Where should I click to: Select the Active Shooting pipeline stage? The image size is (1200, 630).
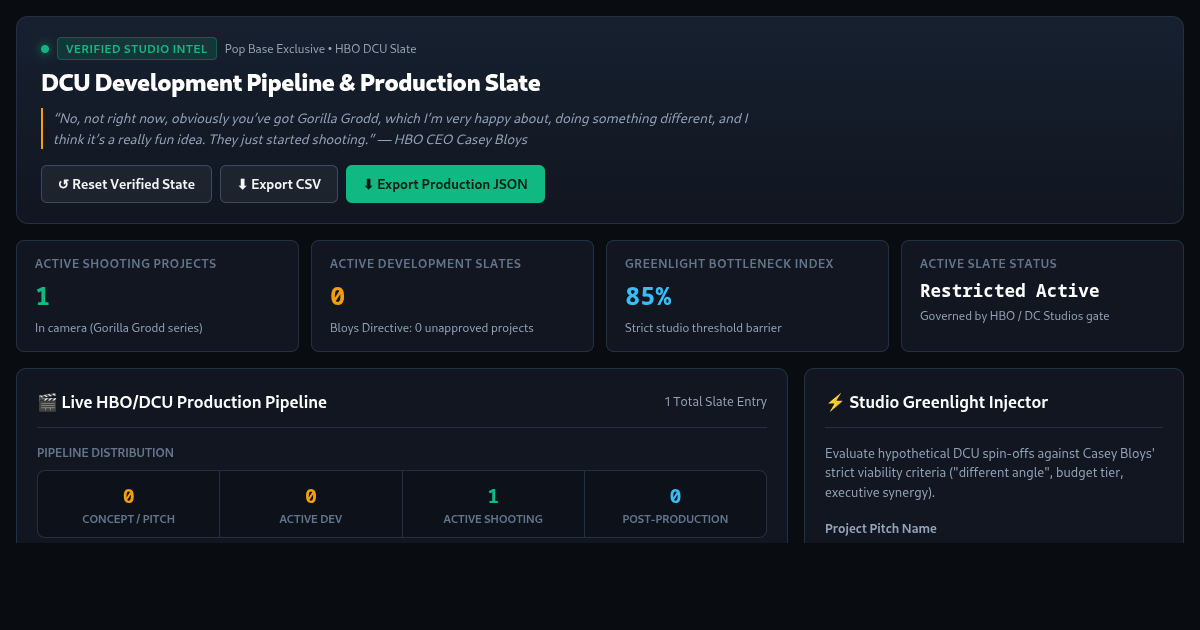click(493, 505)
